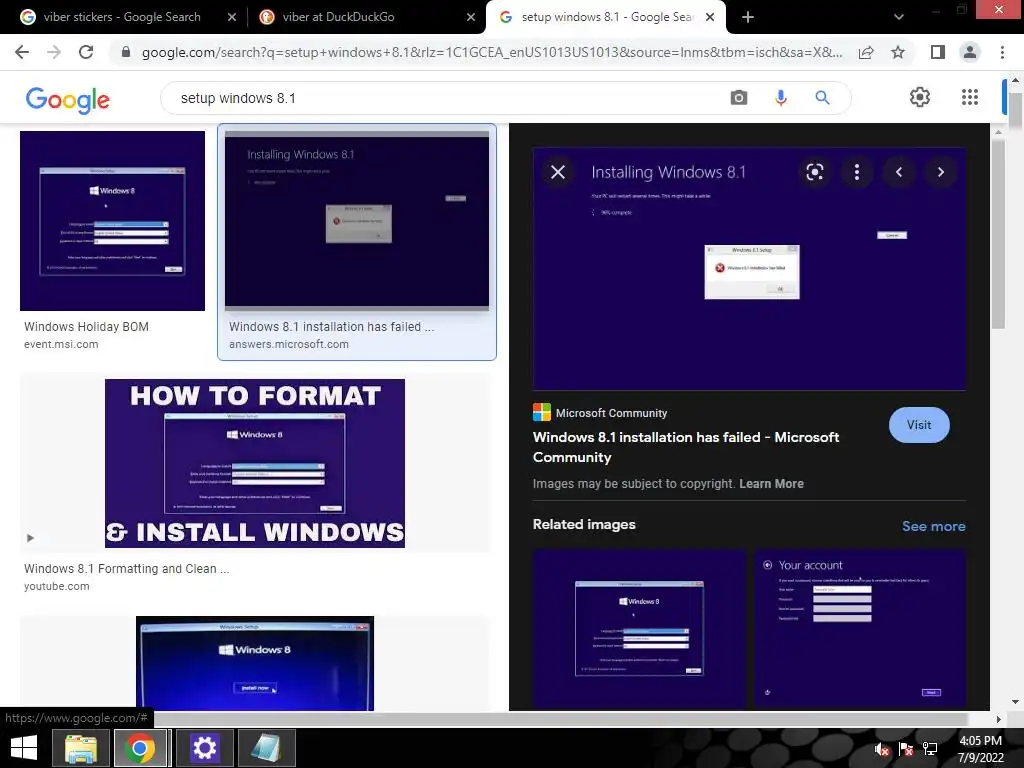This screenshot has width=1024, height=768.
Task: Click answers.microsoft.com source text
Action: (289, 344)
